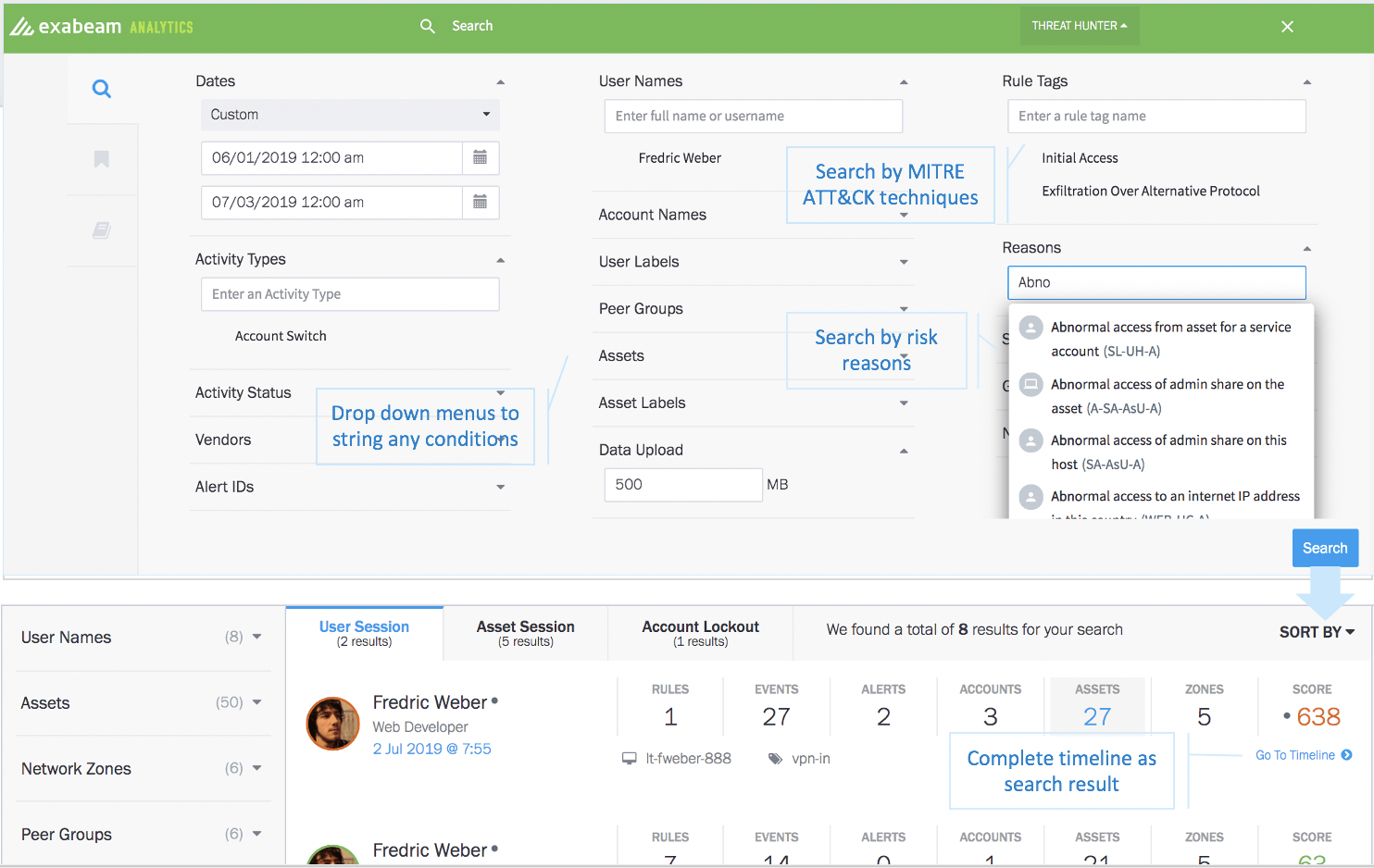
Task: Expand the Alert IDs section
Action: (350, 487)
